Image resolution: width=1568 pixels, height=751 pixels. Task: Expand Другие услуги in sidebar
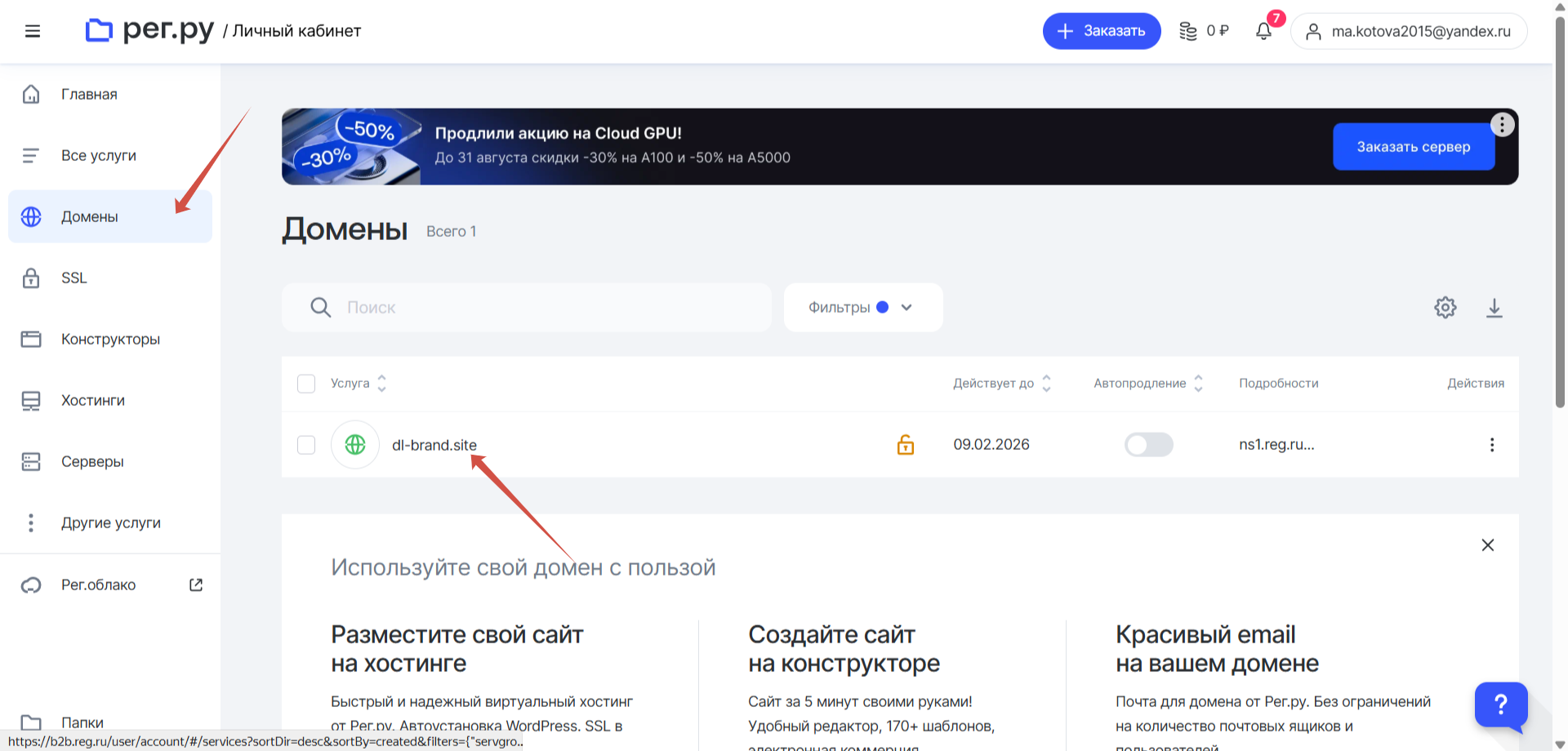(x=110, y=522)
